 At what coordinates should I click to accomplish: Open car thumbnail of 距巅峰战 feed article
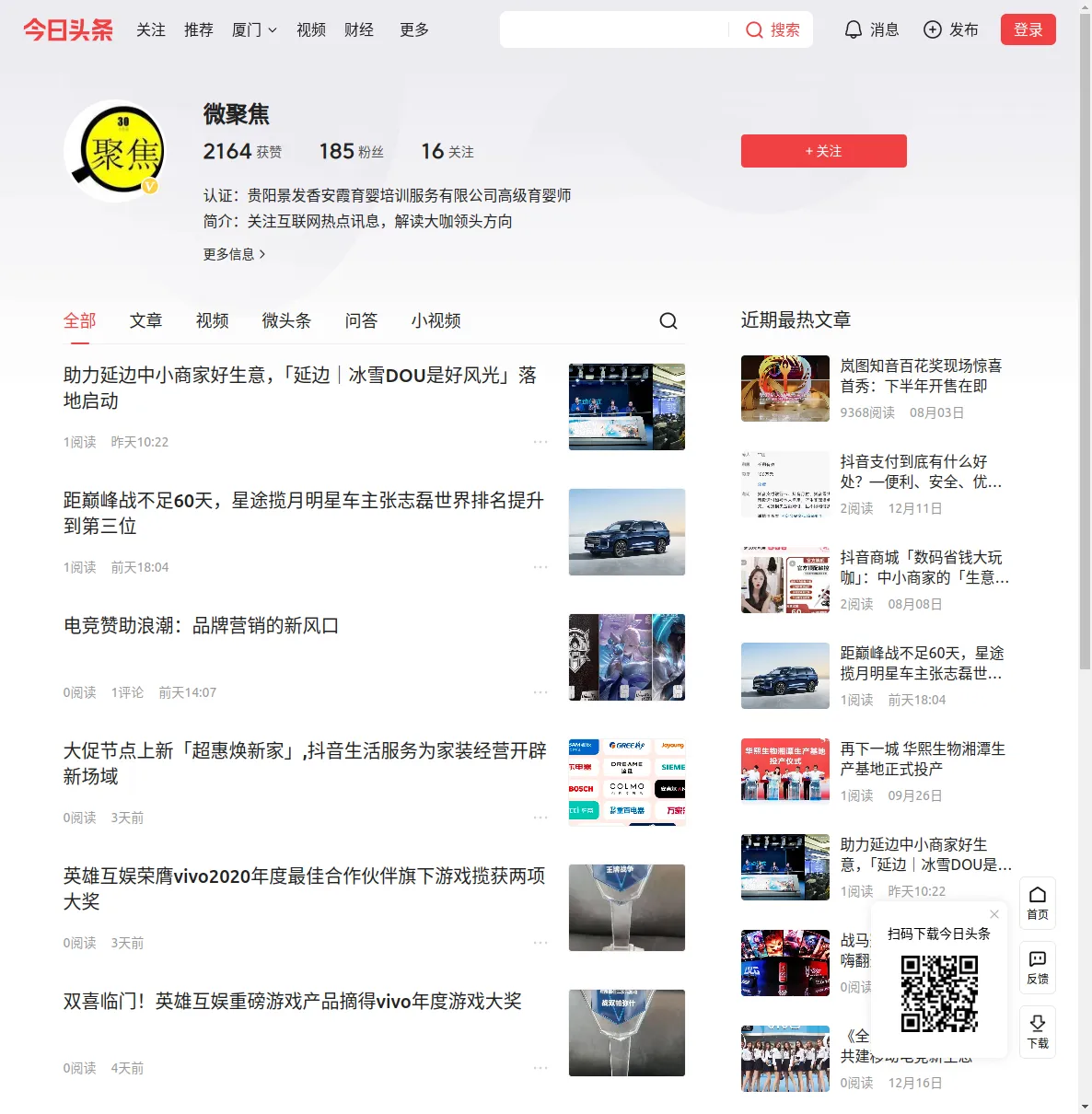[627, 532]
